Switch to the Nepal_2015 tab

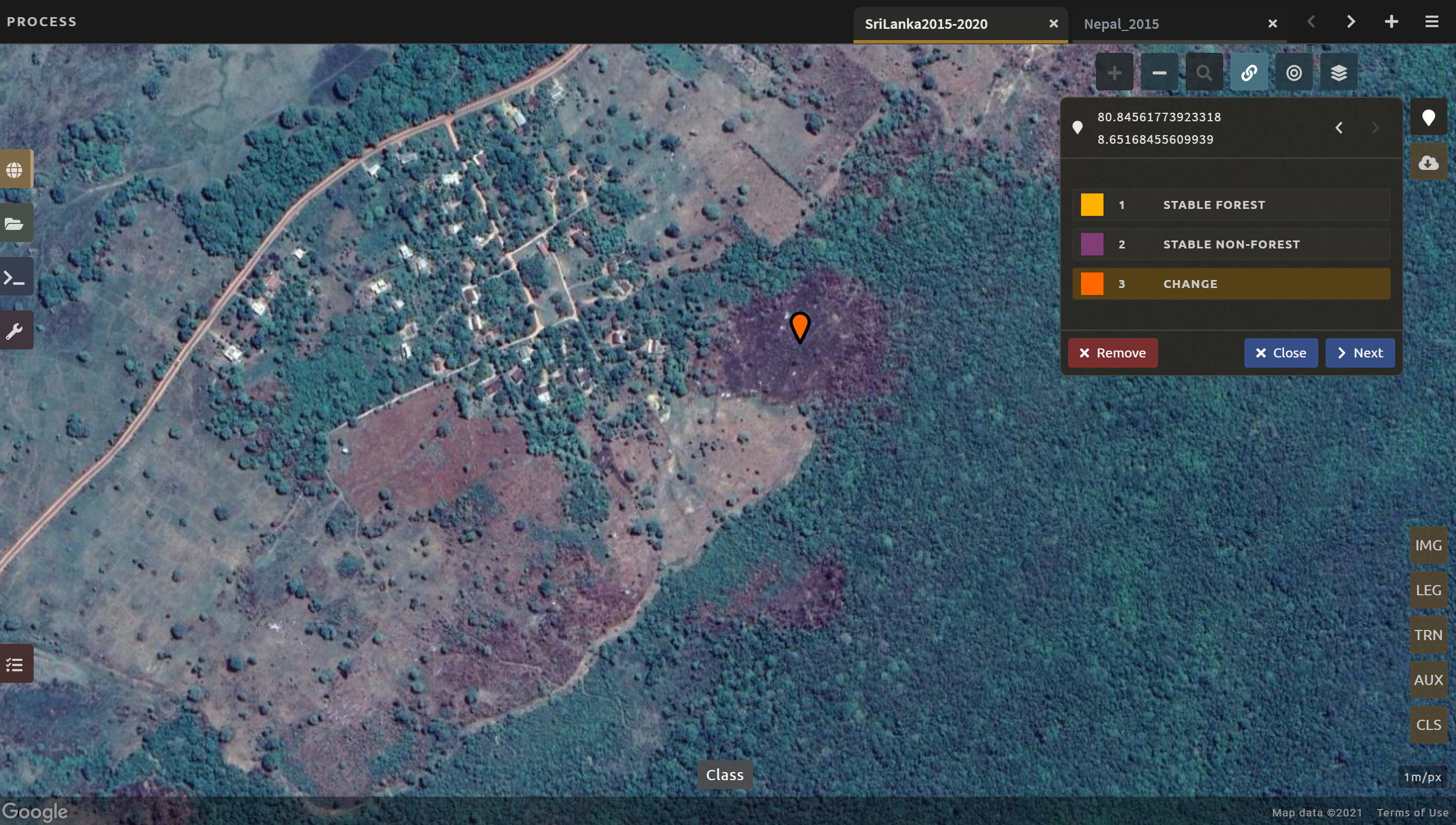tap(1121, 24)
